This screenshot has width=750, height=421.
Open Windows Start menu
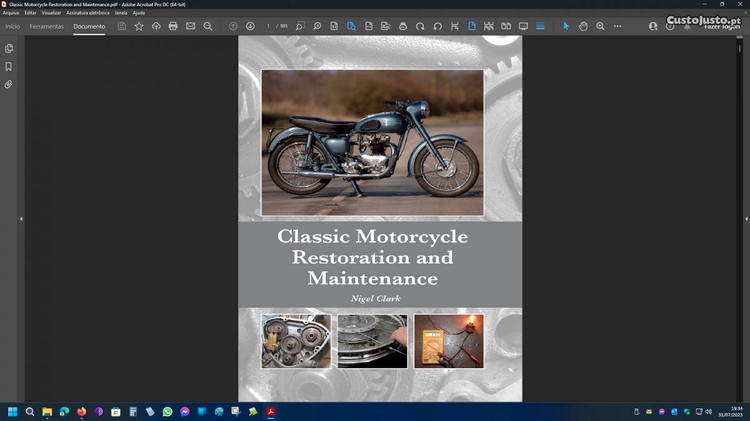(x=13, y=411)
